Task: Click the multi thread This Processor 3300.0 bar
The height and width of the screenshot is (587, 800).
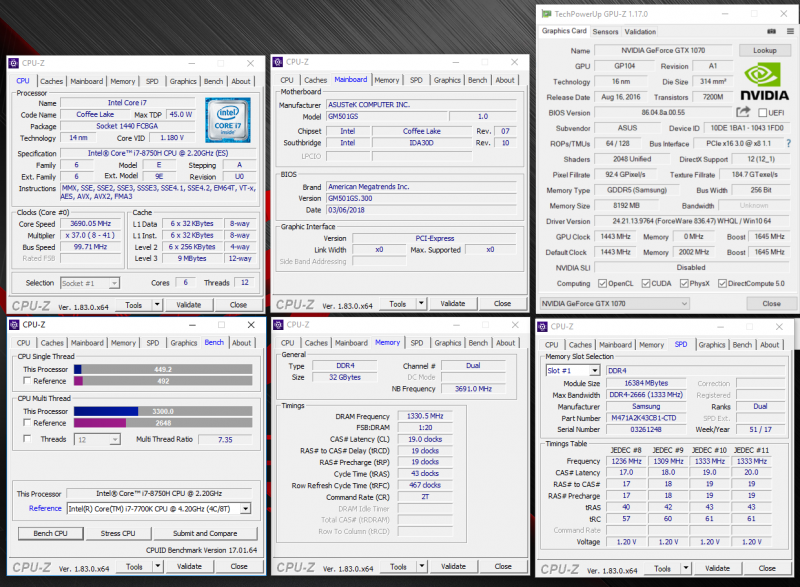Action: (x=163, y=411)
